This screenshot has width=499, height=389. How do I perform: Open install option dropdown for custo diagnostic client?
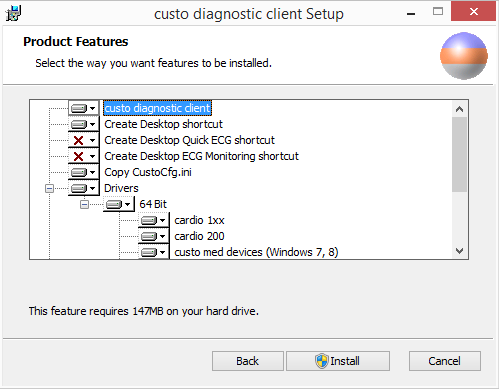pyautogui.click(x=84, y=108)
